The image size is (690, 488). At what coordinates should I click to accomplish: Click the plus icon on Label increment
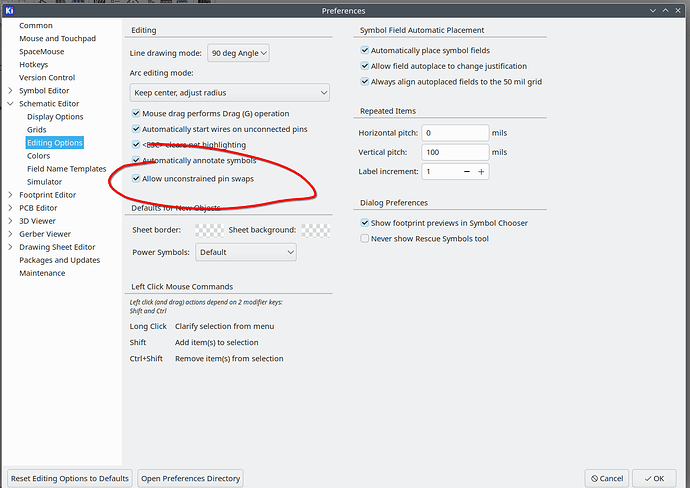tap(481, 172)
